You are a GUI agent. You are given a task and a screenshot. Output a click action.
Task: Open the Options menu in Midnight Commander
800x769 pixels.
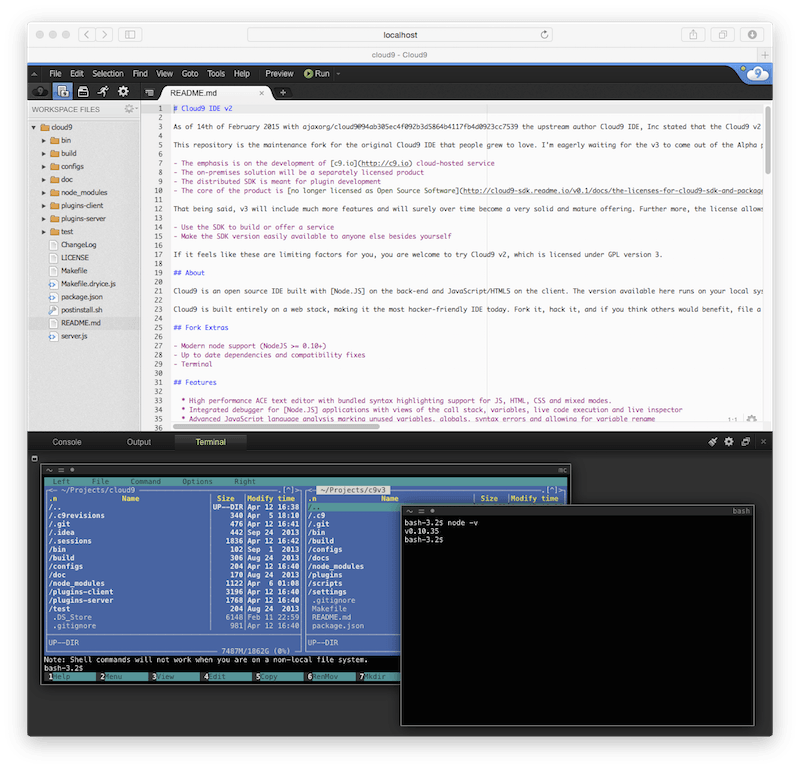pyautogui.click(x=197, y=482)
